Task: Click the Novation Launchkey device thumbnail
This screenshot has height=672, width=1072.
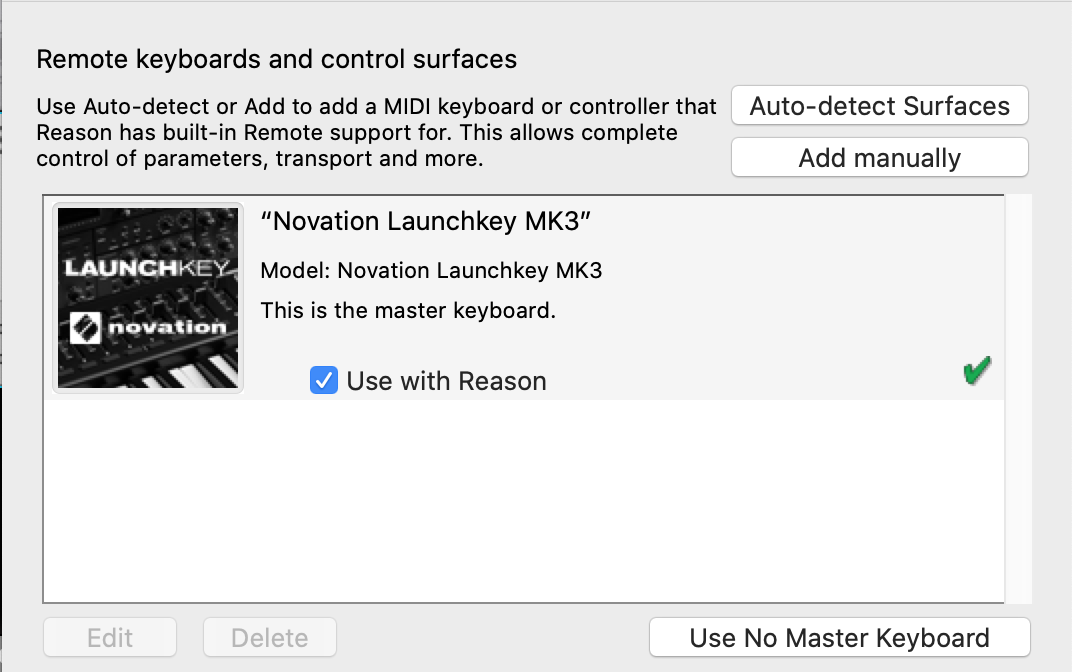Action: click(147, 297)
